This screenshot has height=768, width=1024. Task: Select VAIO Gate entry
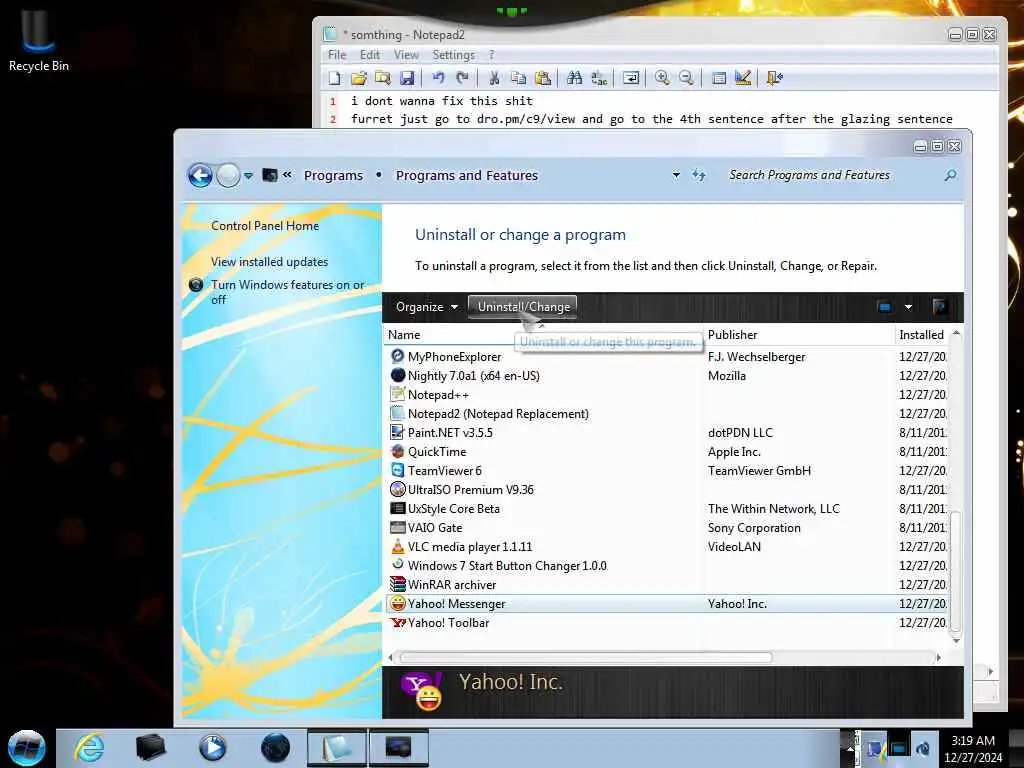667,528
